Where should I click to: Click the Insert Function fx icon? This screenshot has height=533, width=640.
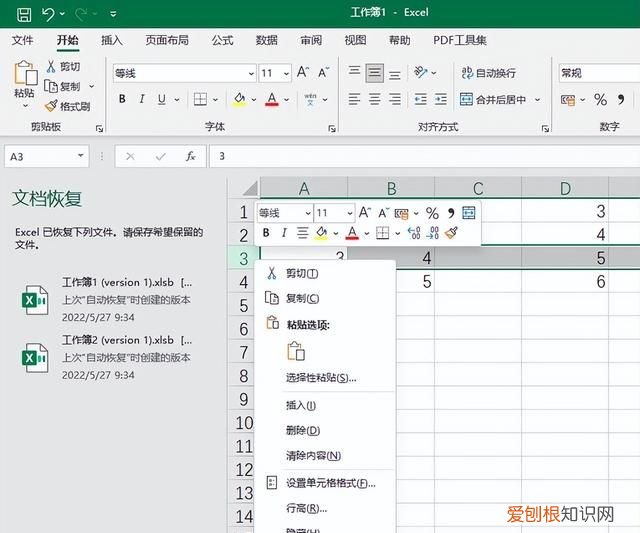[x=190, y=156]
